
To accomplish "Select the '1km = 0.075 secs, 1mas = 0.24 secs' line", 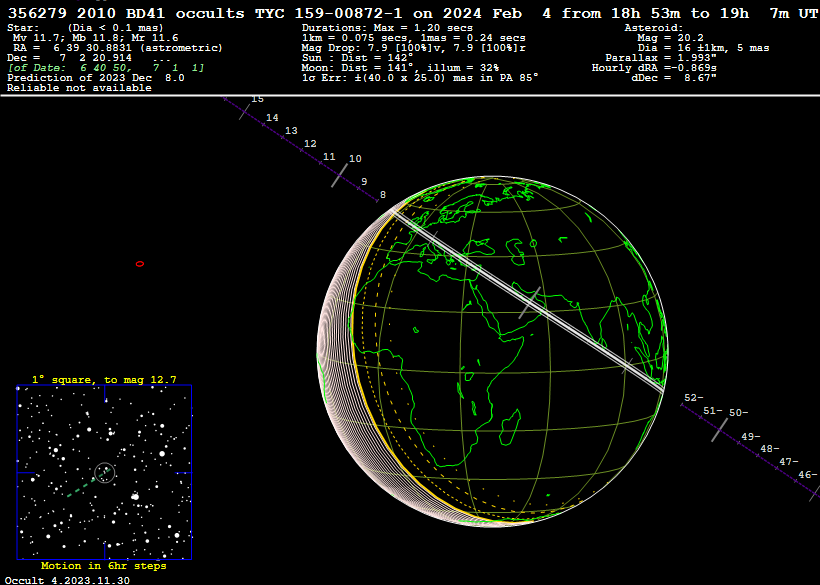I will pos(414,38).
